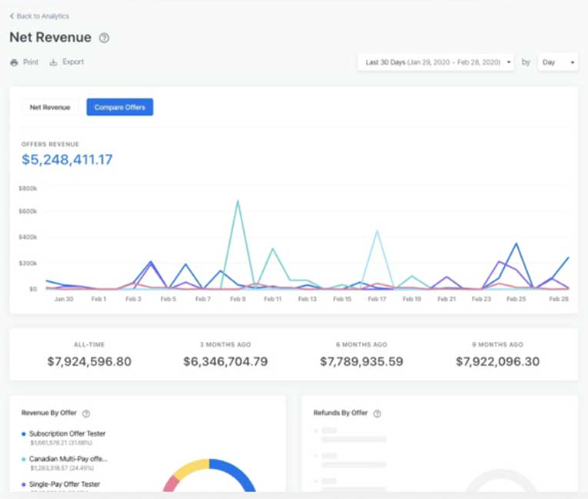The image size is (588, 499).
Task: Click the Feb 9 x-axis label
Action: (238, 299)
